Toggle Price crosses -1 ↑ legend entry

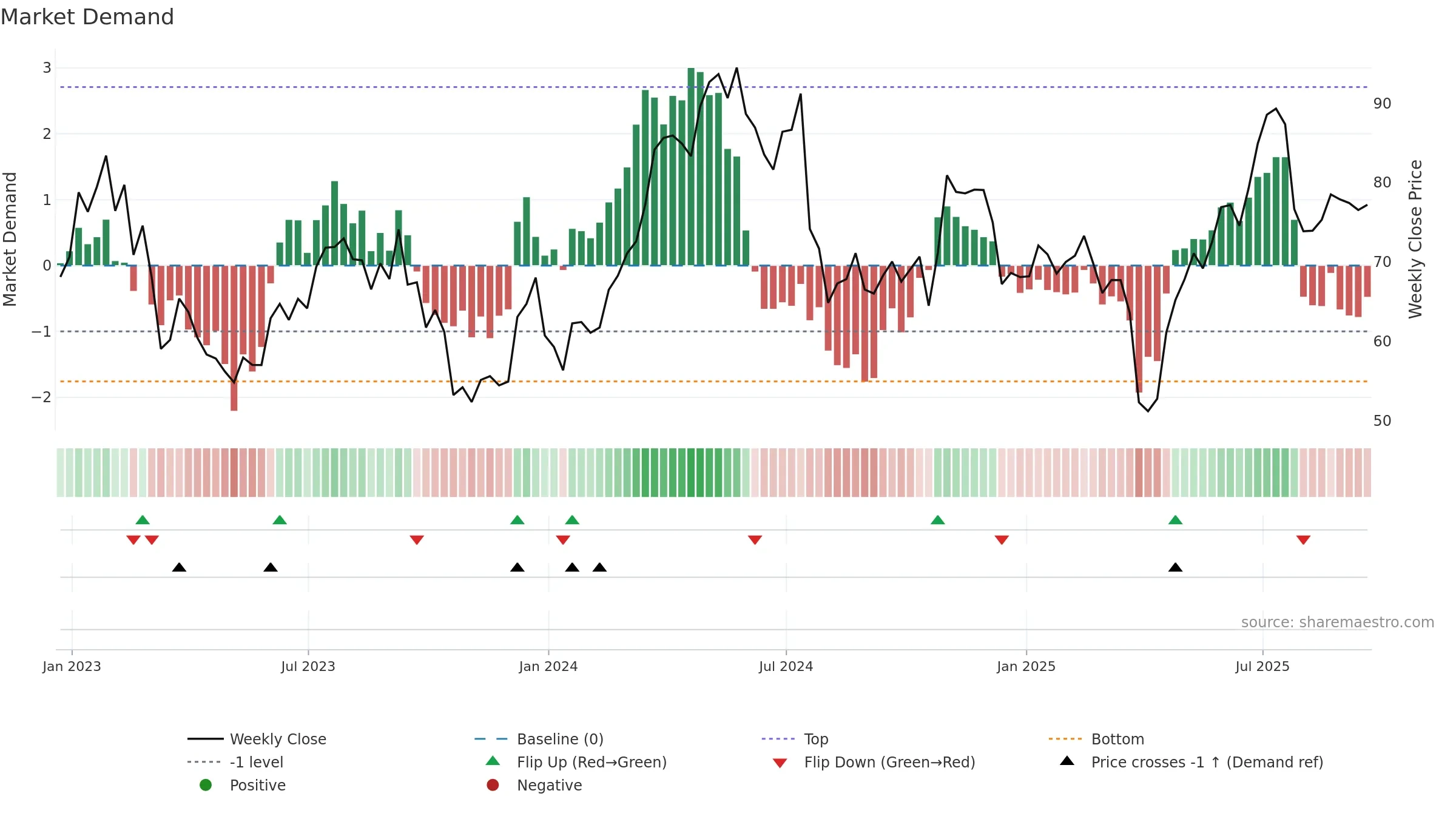[1191, 762]
